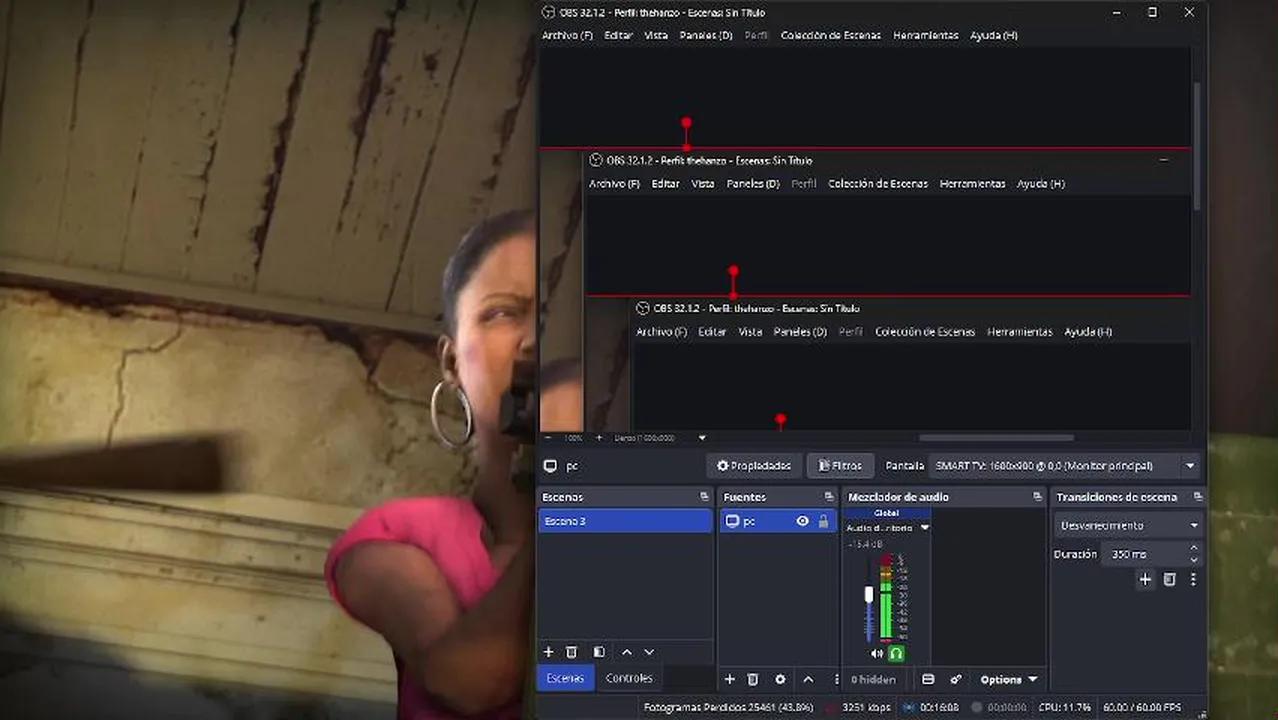Click the -15.4 dB volume reading

(x=865, y=544)
